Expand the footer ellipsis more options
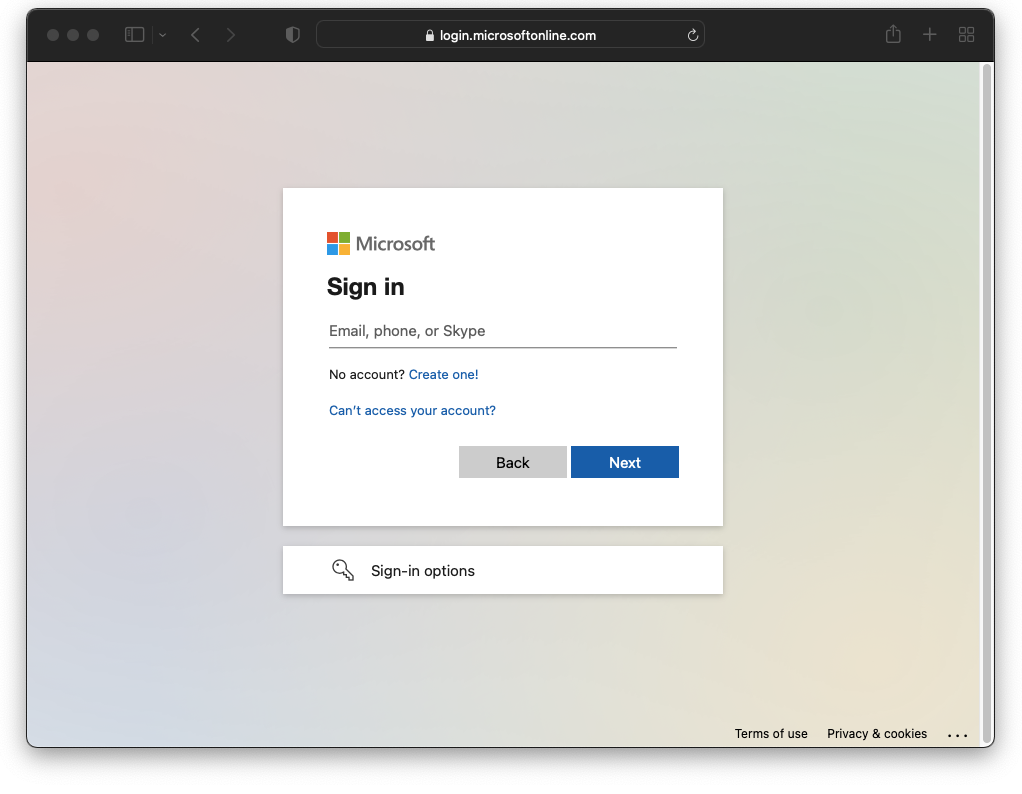This screenshot has width=1022, height=794. tap(957, 735)
